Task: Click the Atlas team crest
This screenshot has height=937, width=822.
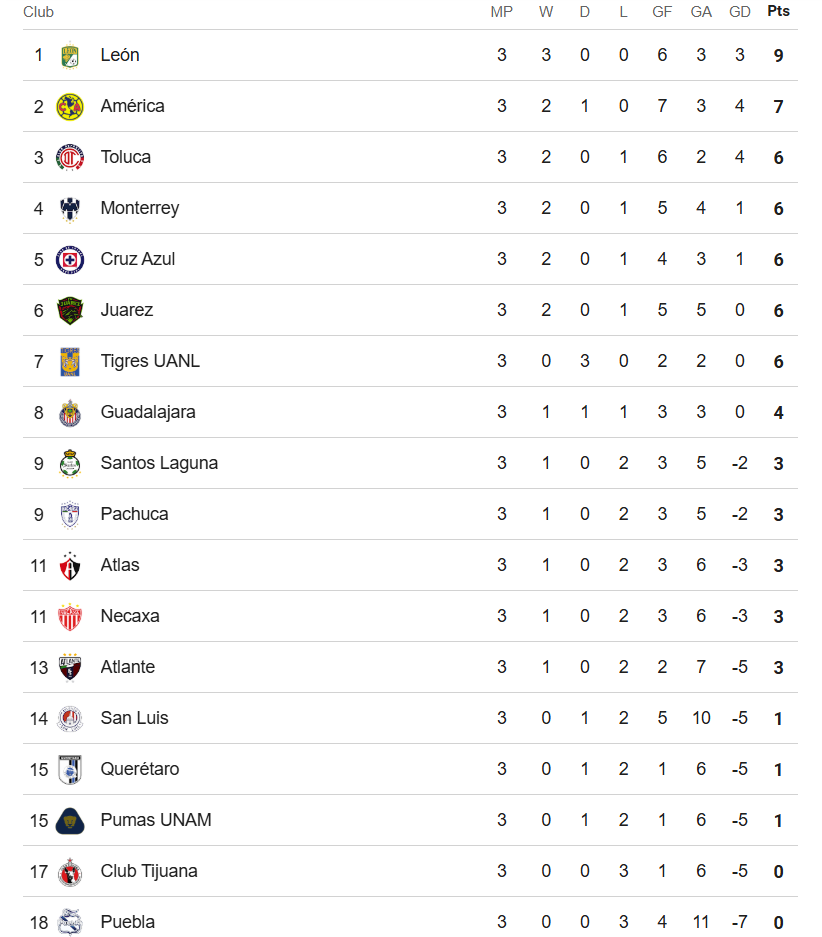Action: 70,566
